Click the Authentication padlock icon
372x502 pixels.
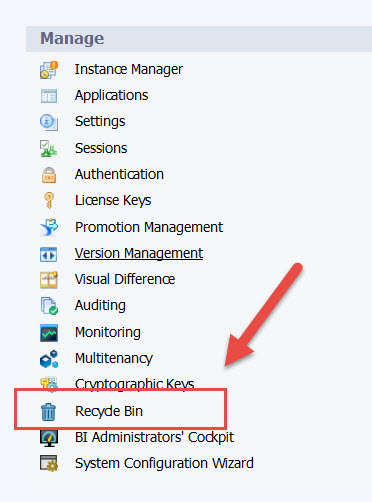(49, 175)
